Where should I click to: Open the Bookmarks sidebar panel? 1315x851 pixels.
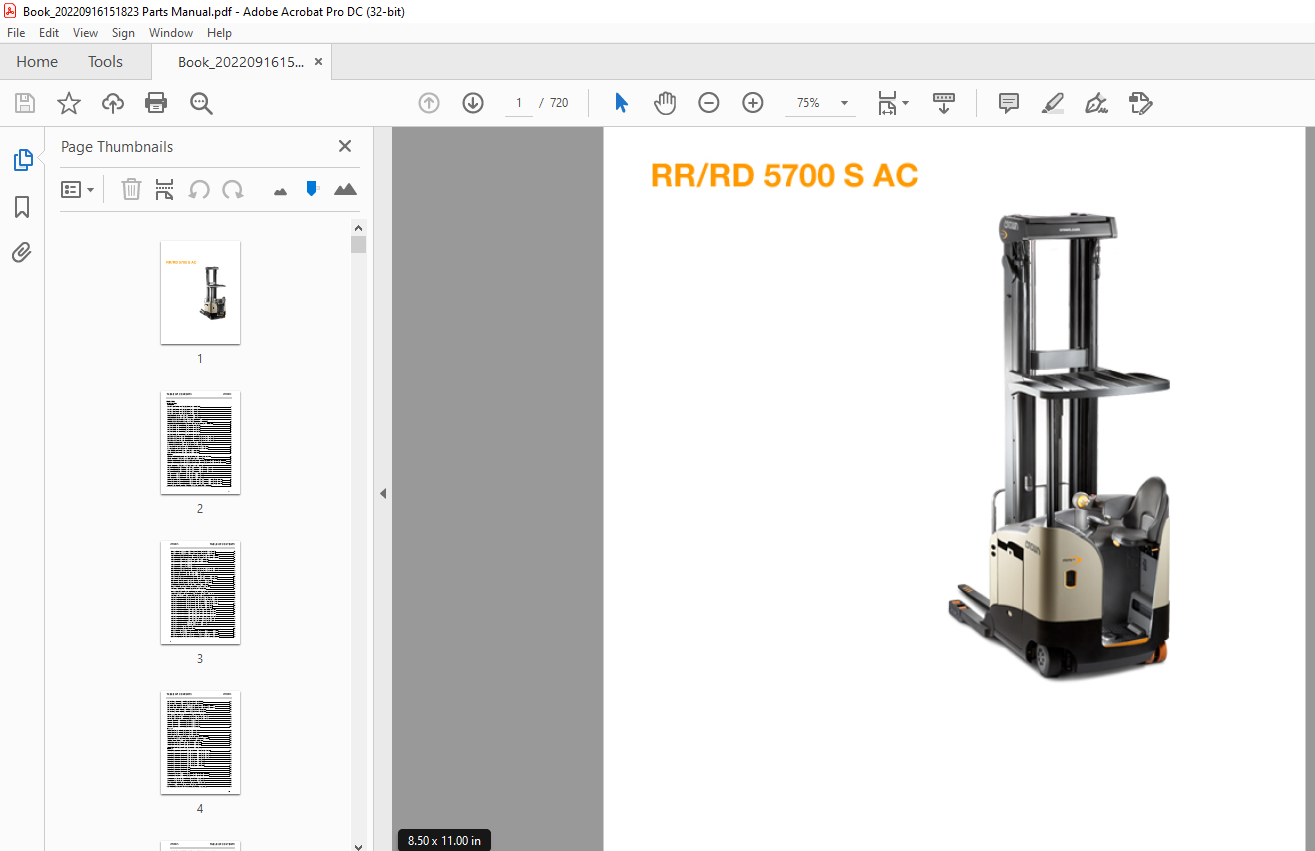click(22, 207)
